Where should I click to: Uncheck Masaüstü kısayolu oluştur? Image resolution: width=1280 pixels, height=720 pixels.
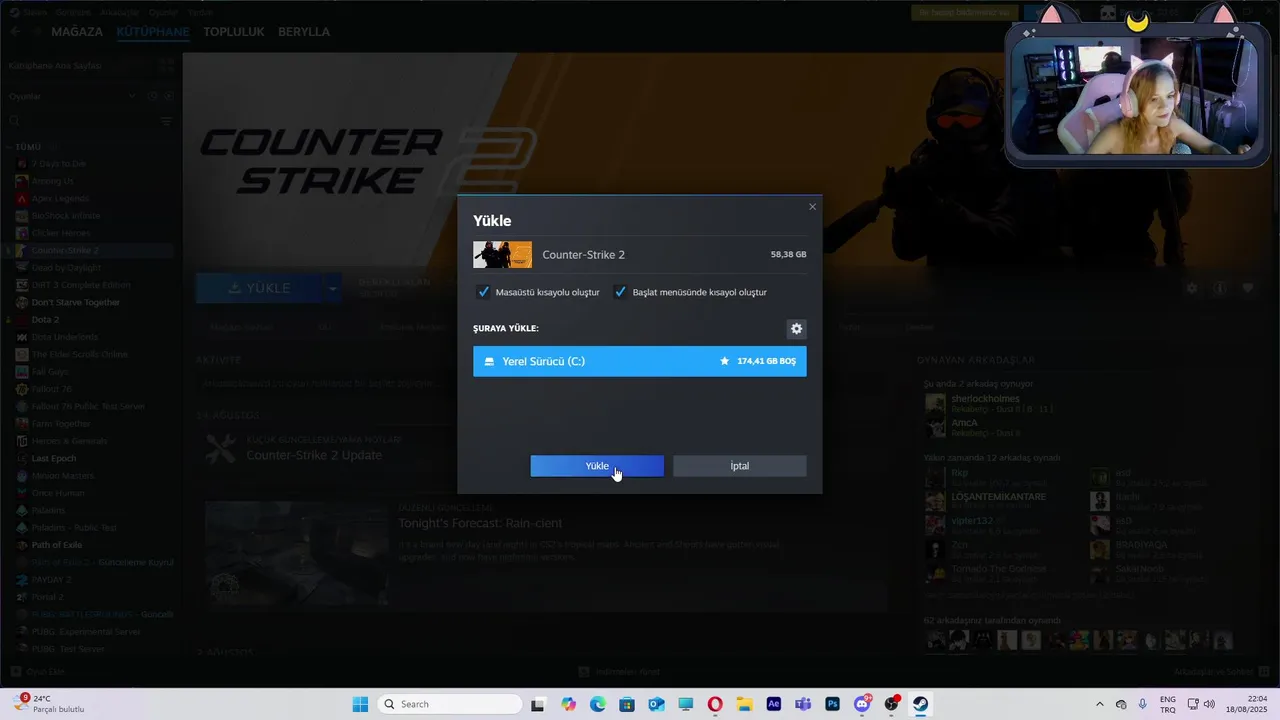484,292
